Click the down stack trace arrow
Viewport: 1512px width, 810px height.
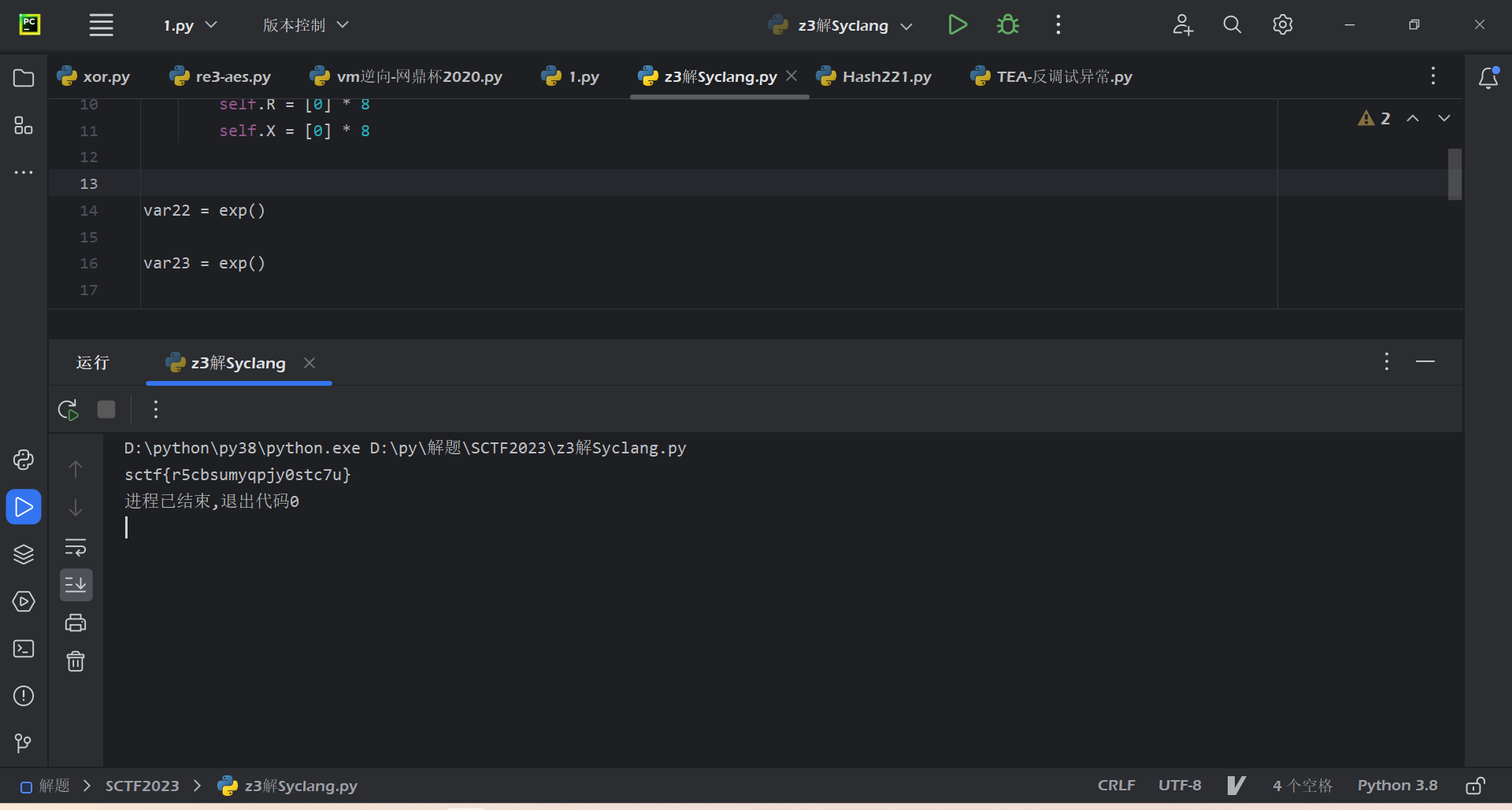point(76,508)
